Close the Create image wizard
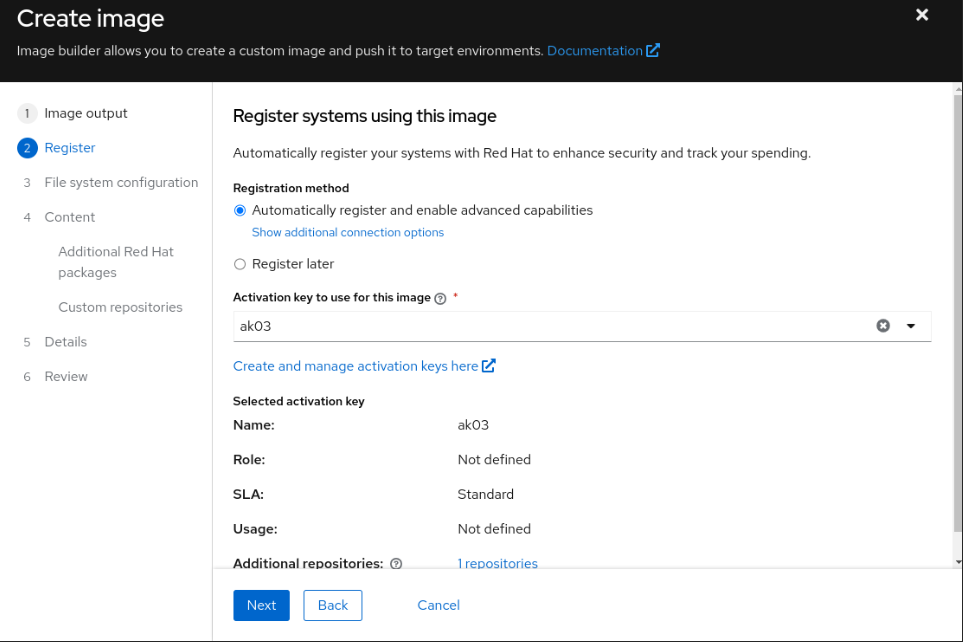Image resolution: width=963 pixels, height=642 pixels. (x=922, y=15)
